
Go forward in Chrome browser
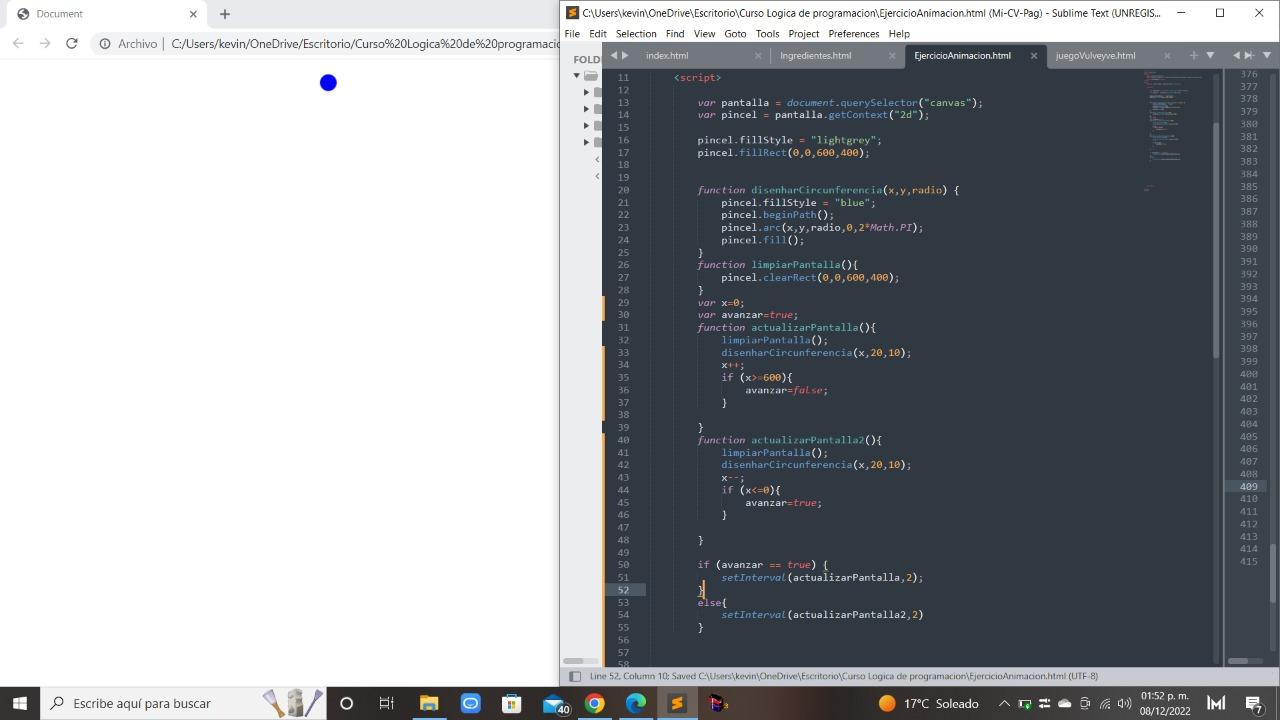click(x=45, y=43)
